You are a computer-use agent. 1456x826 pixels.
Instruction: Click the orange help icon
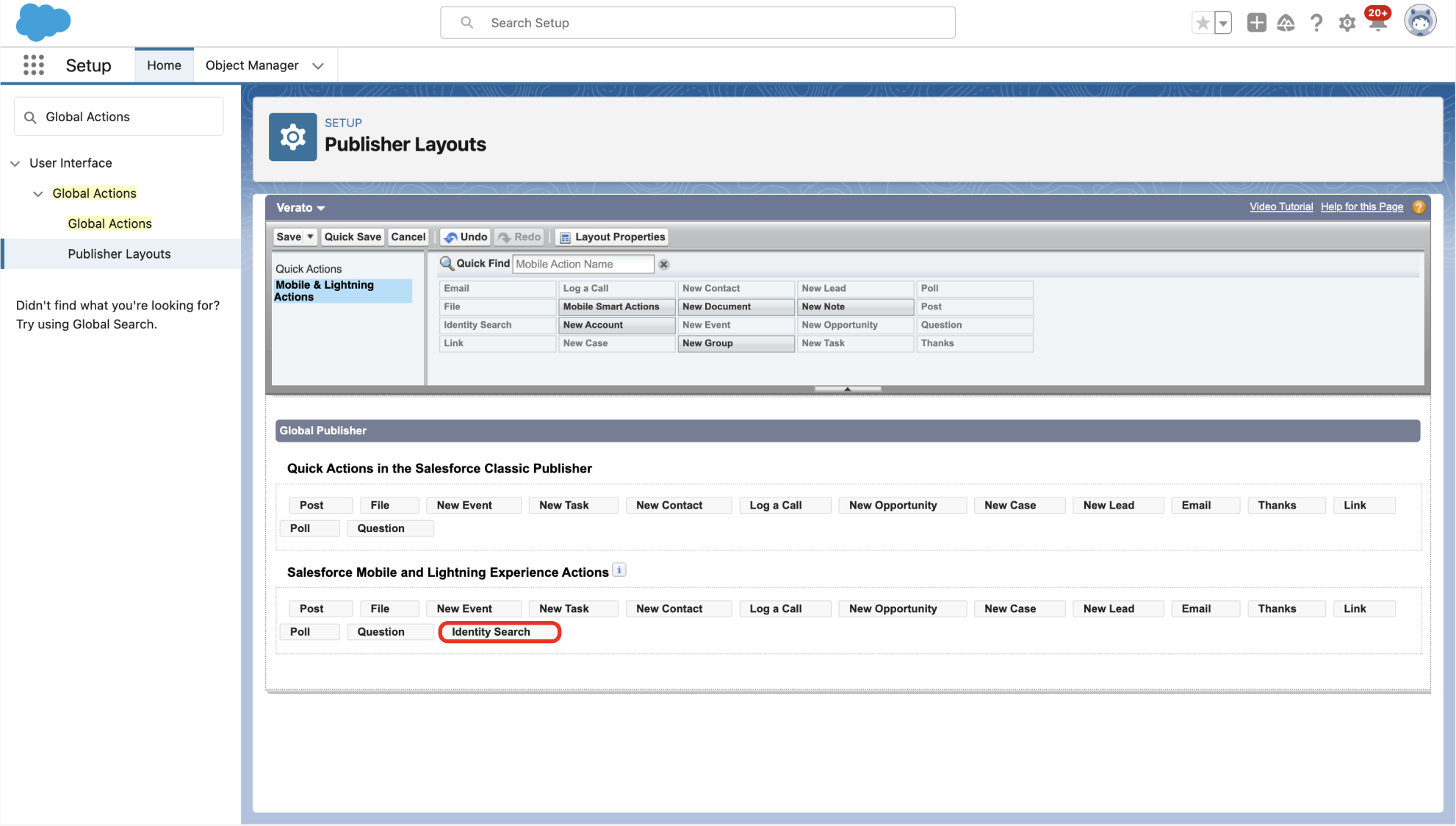tap(1419, 207)
